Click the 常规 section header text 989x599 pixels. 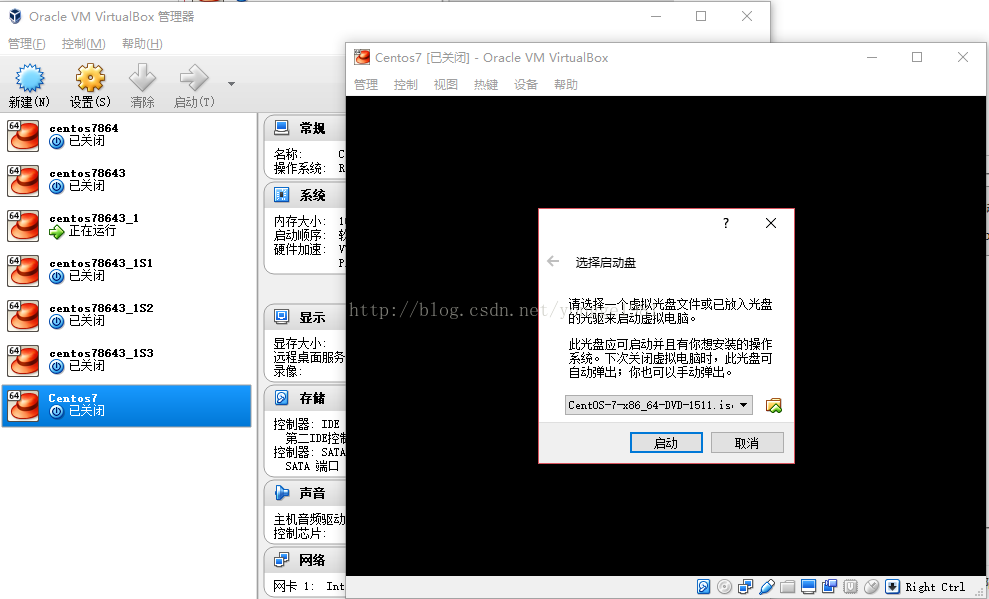[x=312, y=128]
